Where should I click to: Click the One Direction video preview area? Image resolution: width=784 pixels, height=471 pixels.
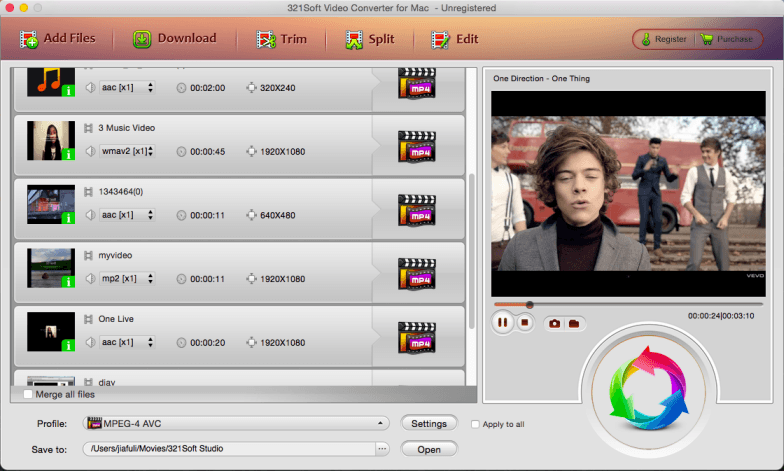(x=628, y=194)
